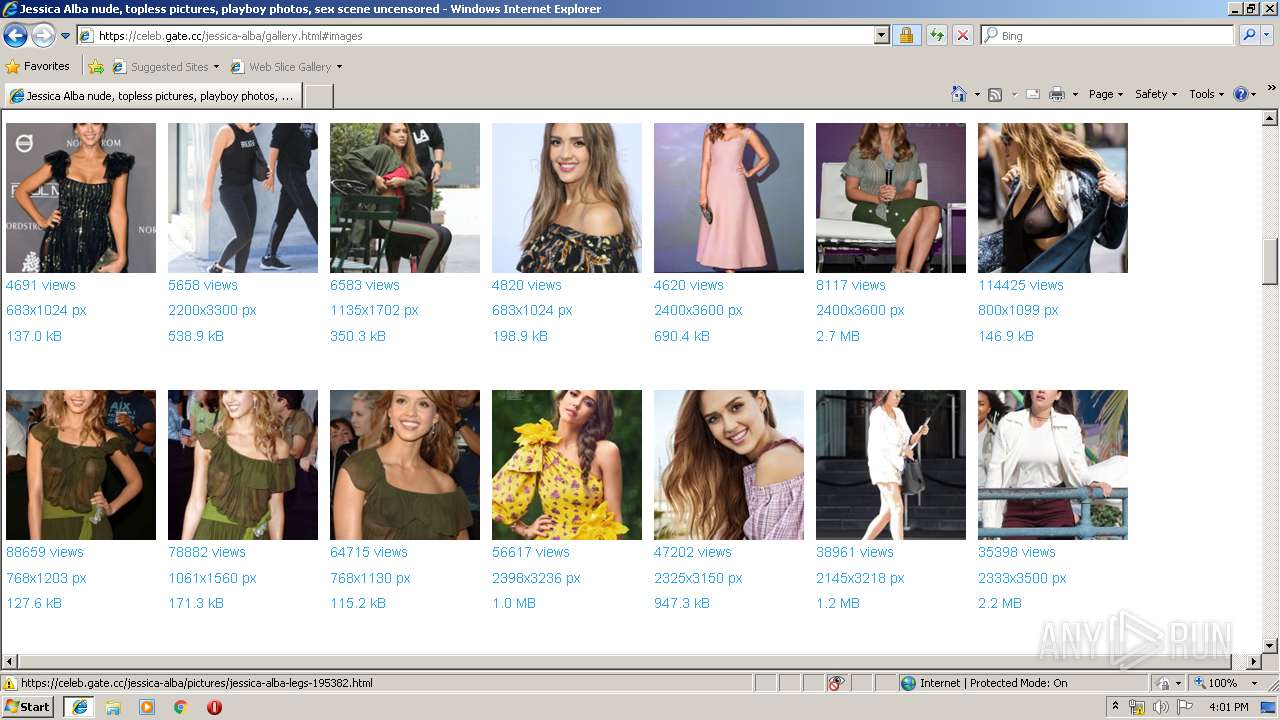1280x720 pixels.
Task: Open the Tools menu
Action: click(x=1206, y=94)
